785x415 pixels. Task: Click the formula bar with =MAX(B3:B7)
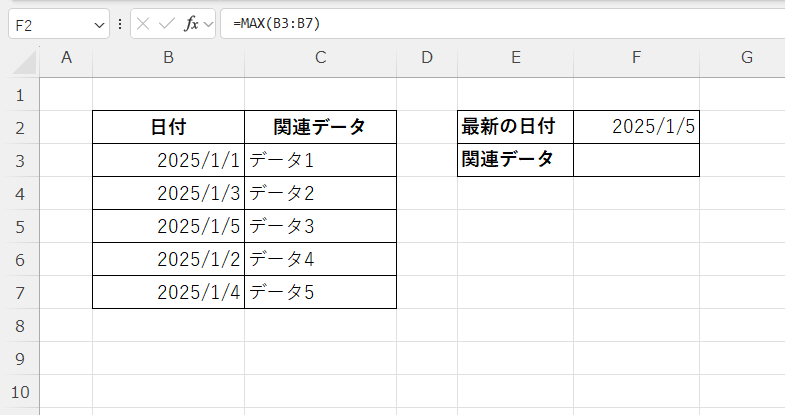click(500, 23)
